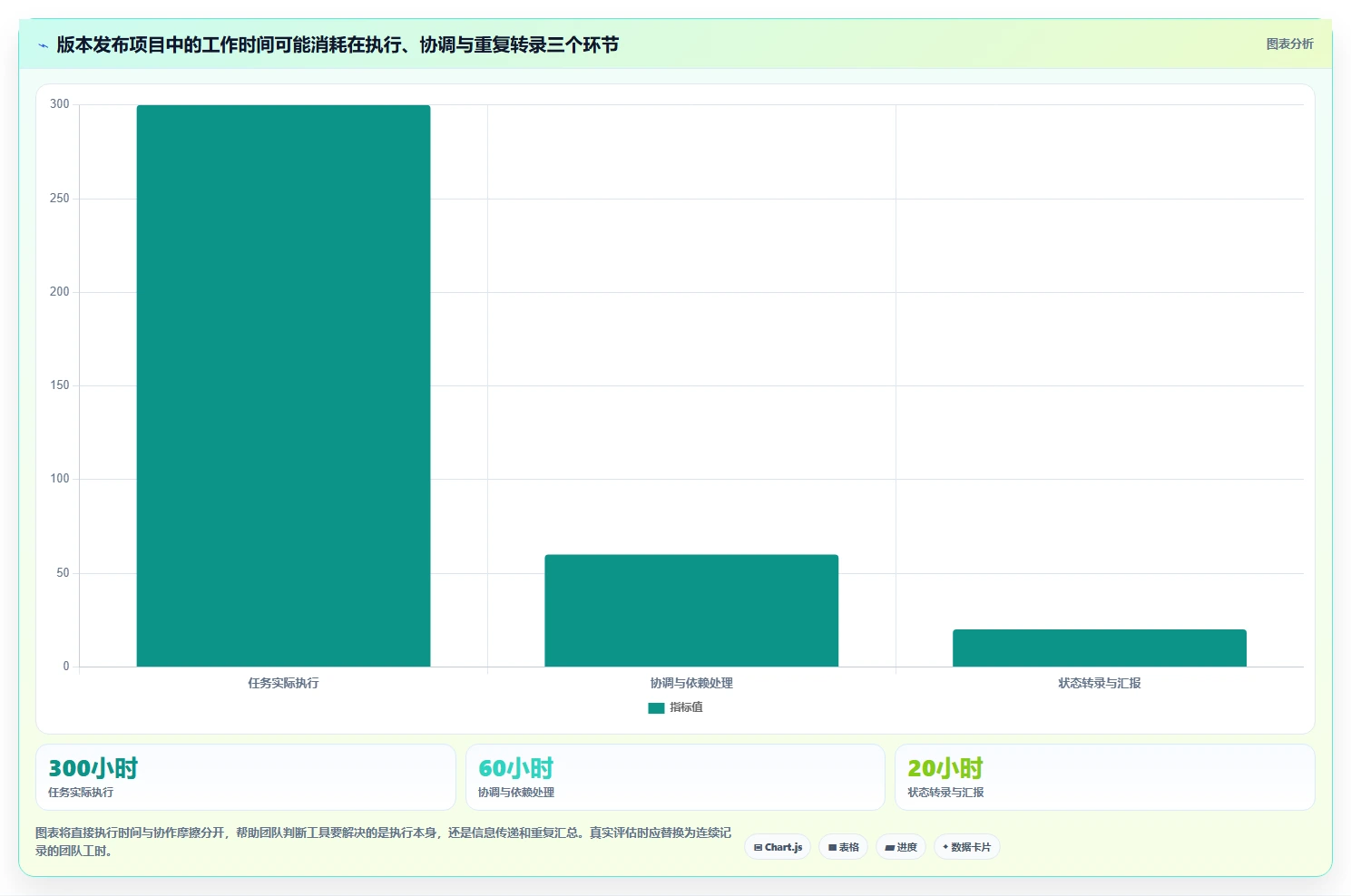Viewport: 1351px width, 896px height.
Task: Click the 协调与依赖处理 bar in the chart
Action: [x=691, y=610]
